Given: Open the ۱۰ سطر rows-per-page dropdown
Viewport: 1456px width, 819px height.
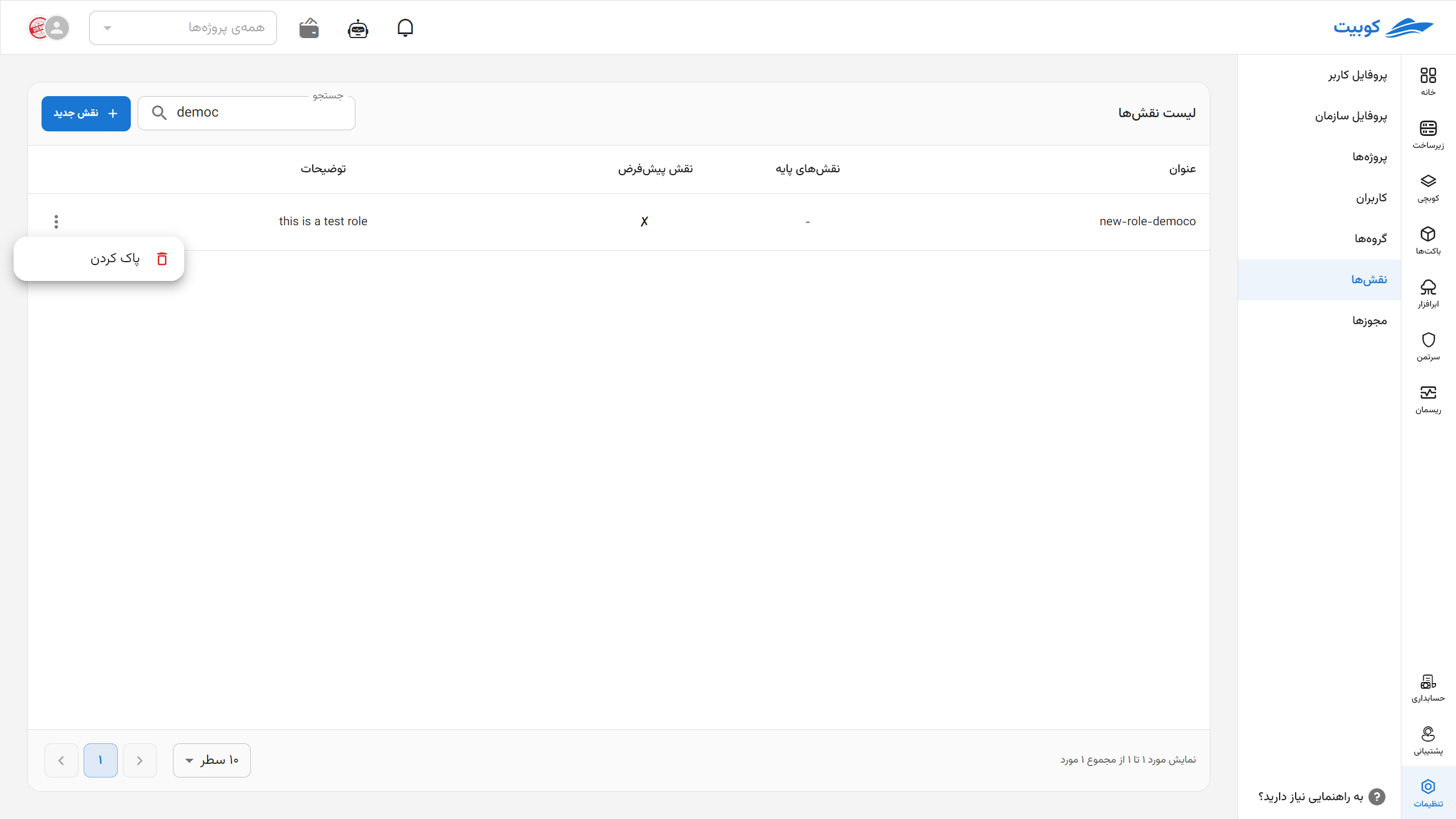Looking at the screenshot, I should 212,760.
